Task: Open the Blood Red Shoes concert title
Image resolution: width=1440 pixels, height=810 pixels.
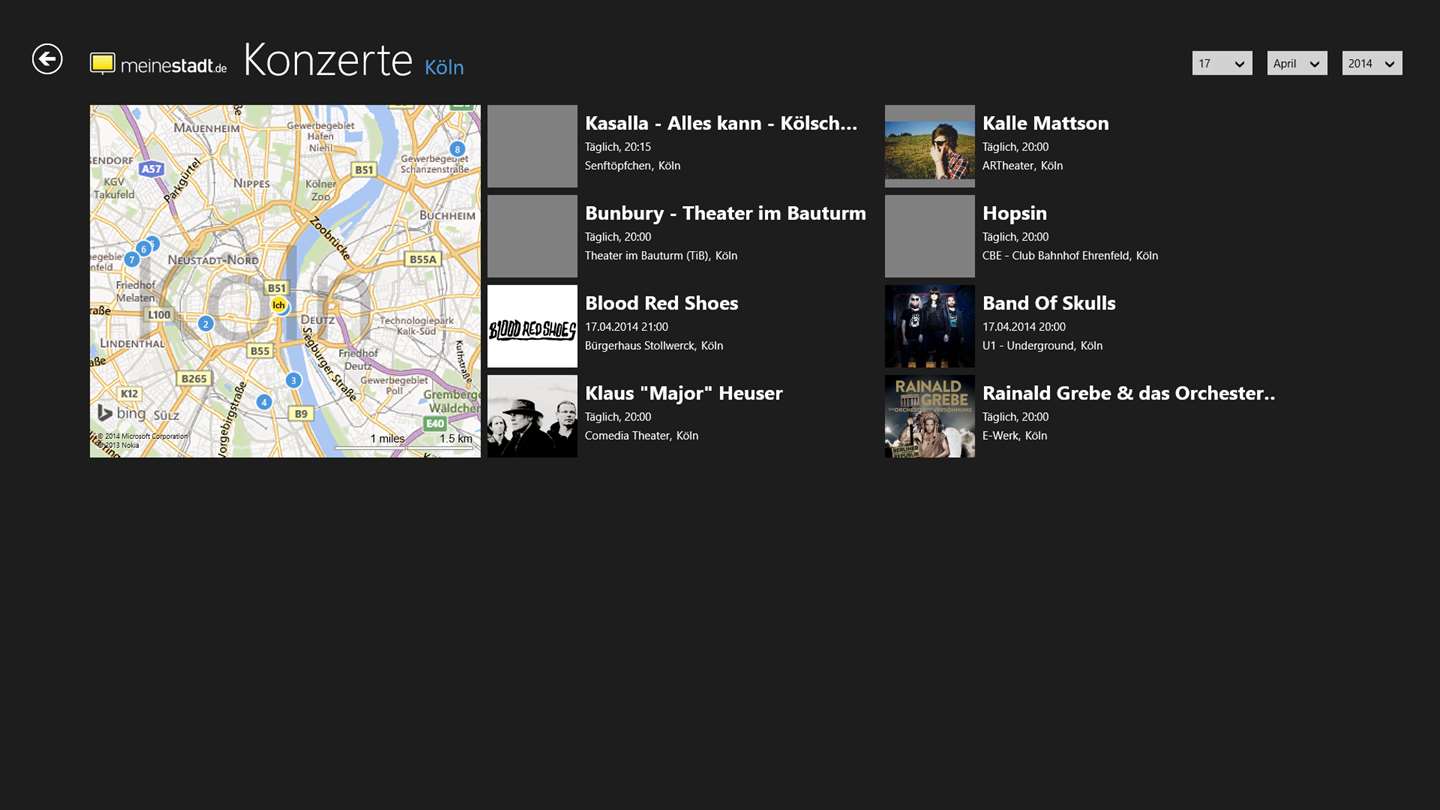Action: 661,303
